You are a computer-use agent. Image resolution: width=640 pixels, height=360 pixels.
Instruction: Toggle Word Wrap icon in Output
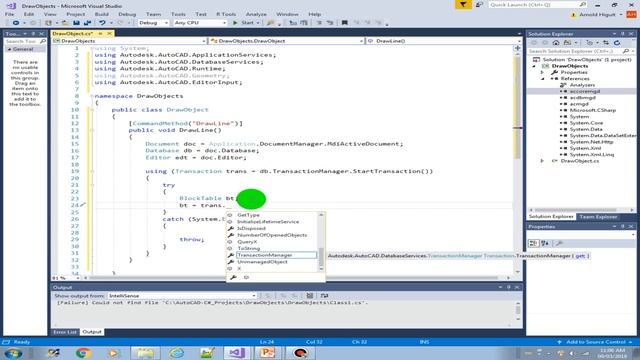[324, 296]
